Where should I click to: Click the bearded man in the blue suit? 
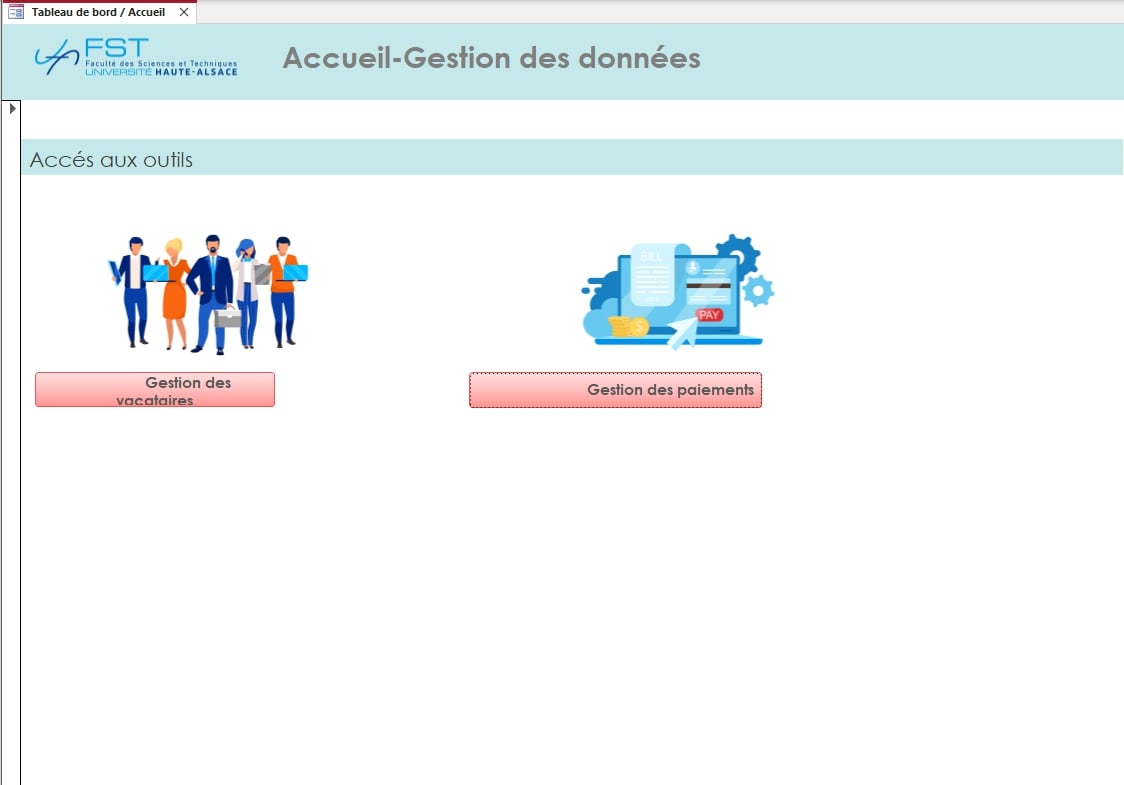pyautogui.click(x=211, y=290)
